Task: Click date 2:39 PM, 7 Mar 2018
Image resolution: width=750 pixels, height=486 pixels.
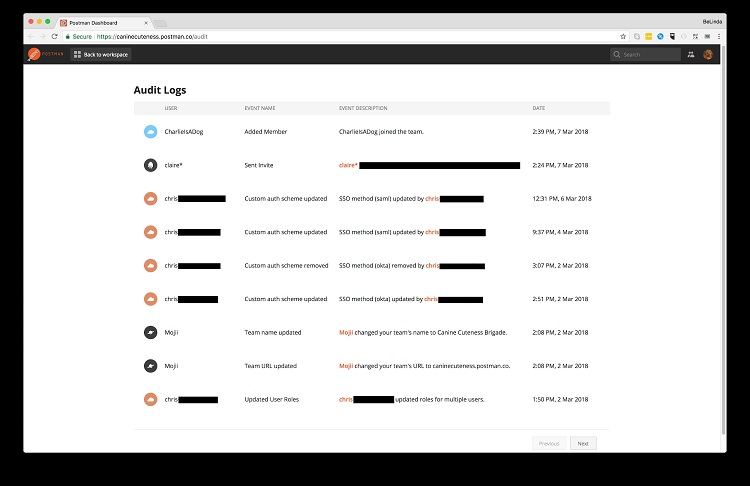Action: [x=560, y=132]
